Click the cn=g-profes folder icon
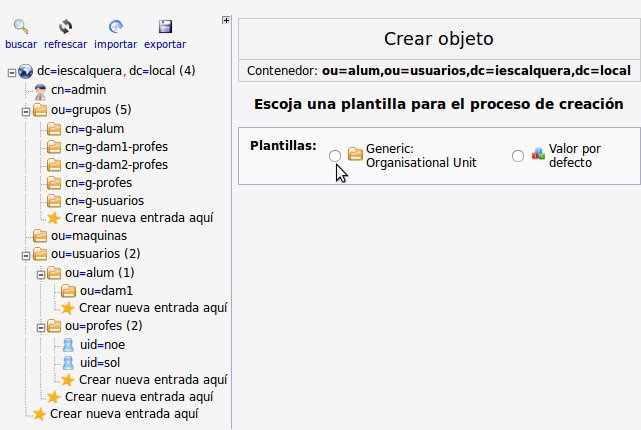 54,183
